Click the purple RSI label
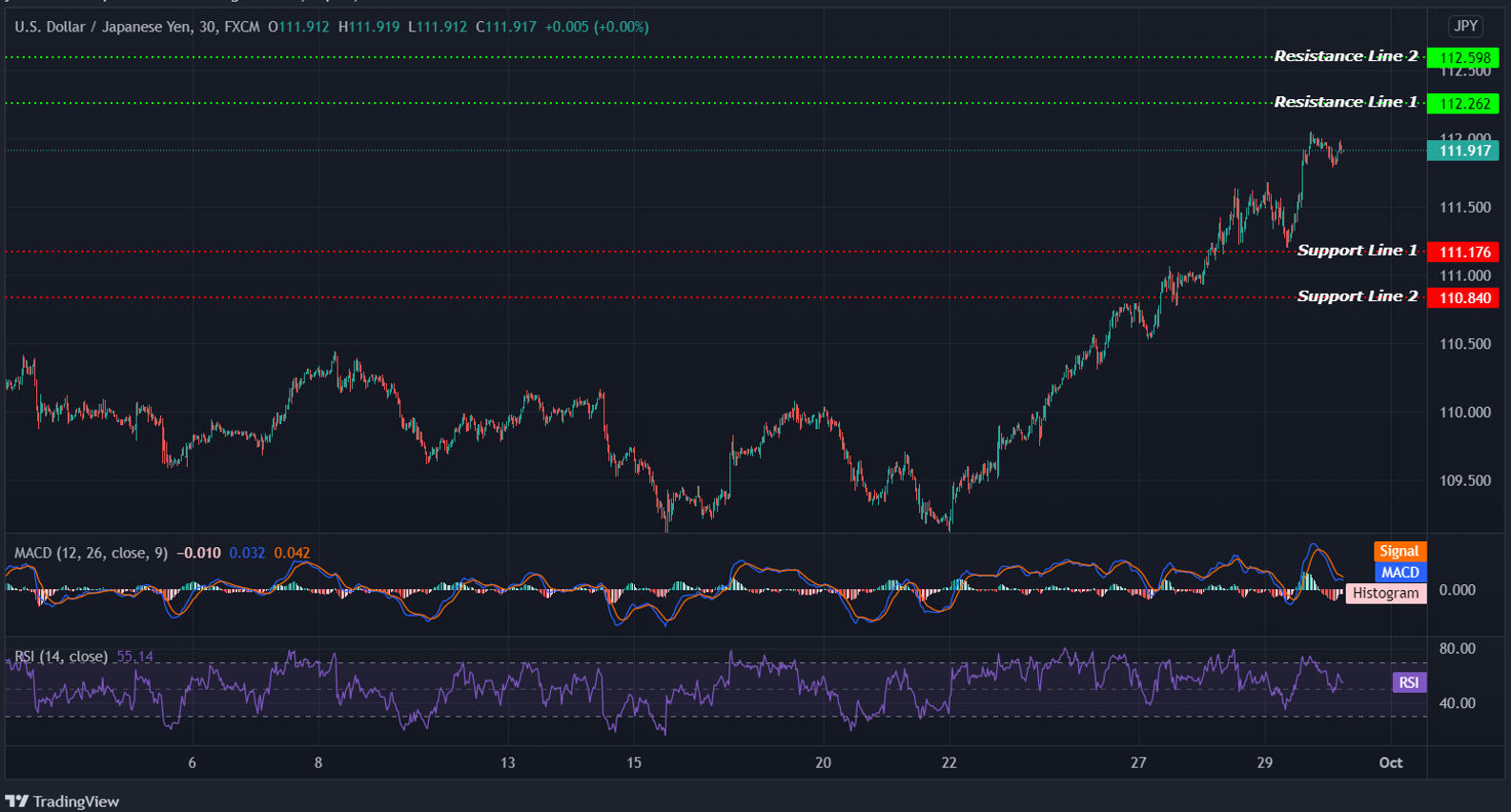 pos(1409,682)
